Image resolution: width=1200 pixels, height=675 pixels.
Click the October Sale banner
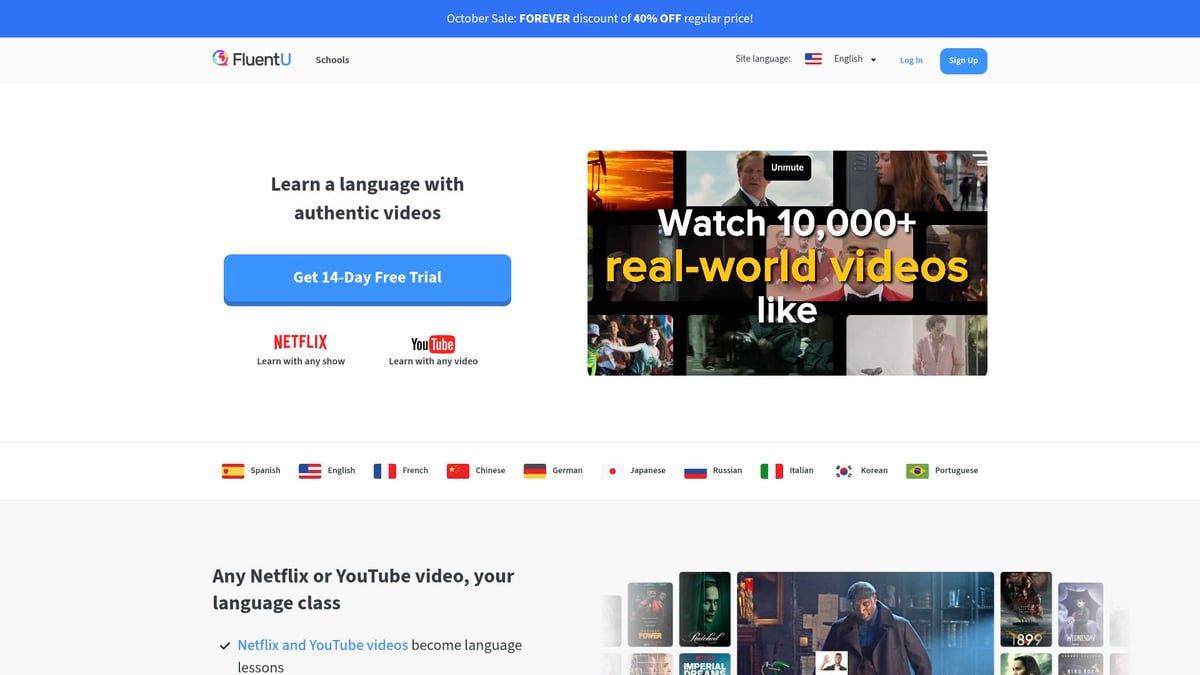pyautogui.click(x=600, y=18)
